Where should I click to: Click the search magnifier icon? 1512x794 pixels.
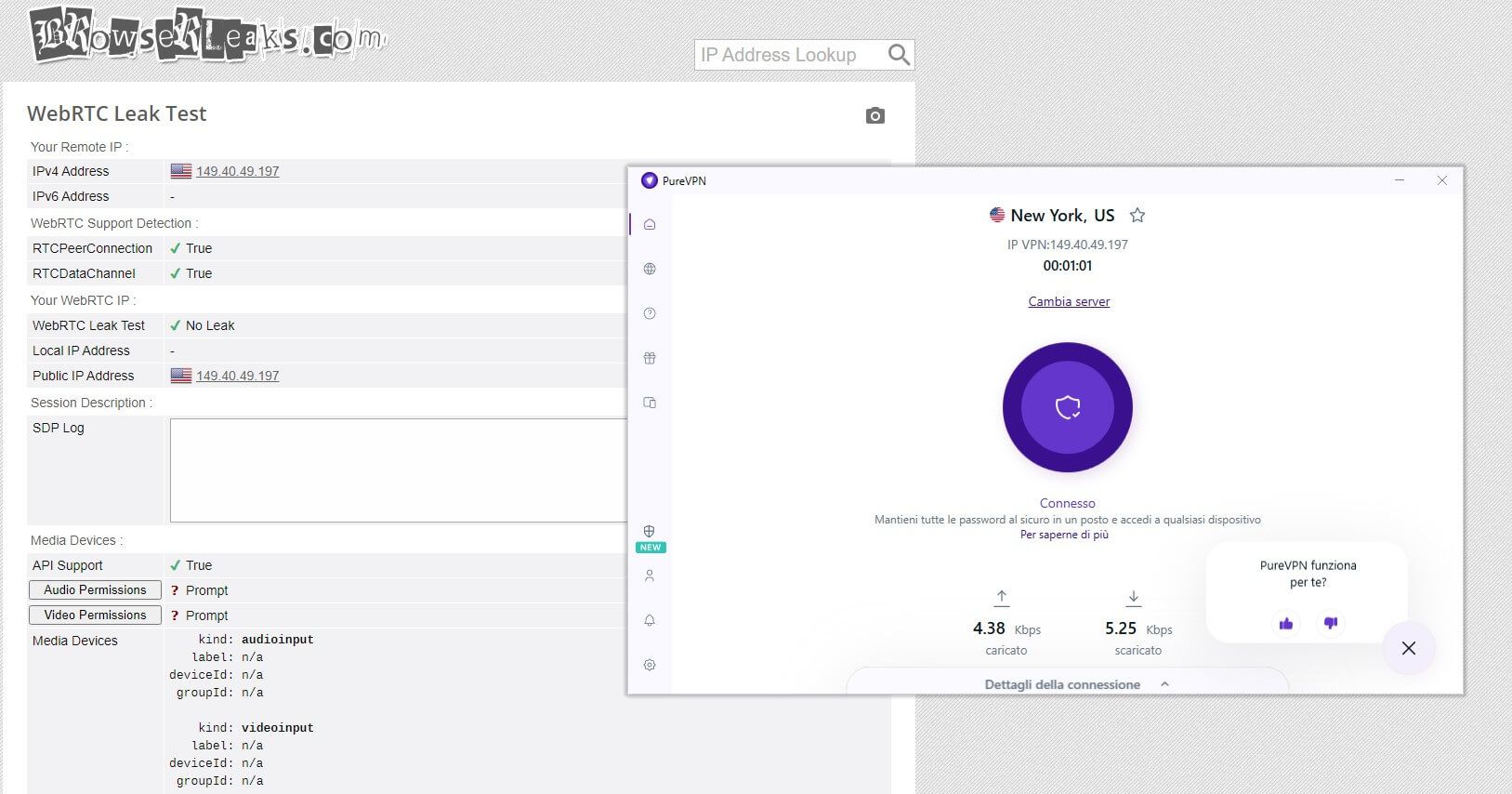pyautogui.click(x=899, y=55)
